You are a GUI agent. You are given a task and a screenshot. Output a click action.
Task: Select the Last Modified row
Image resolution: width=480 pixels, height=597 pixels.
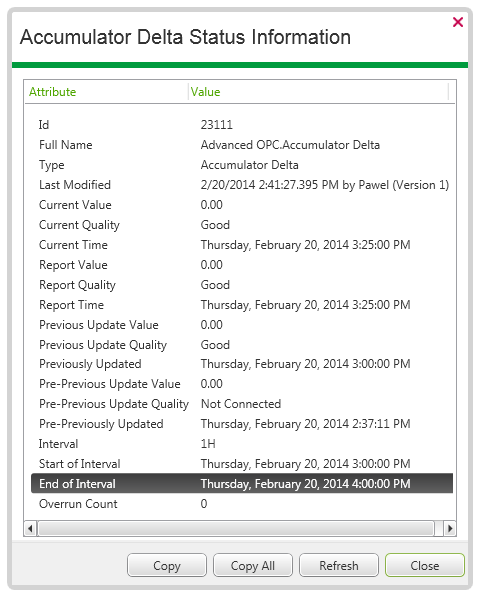[x=242, y=185]
